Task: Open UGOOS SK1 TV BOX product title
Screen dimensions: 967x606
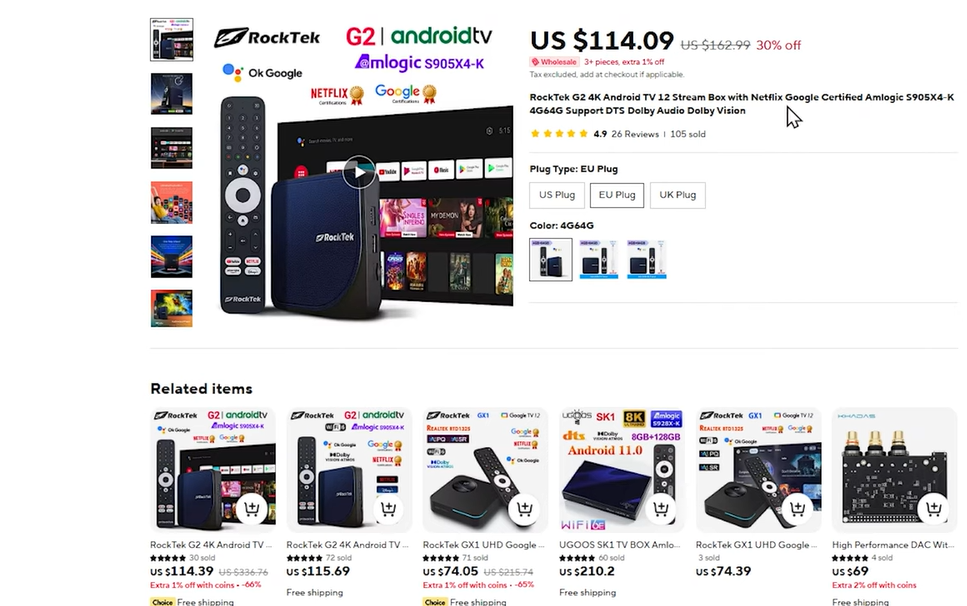Action: coord(620,545)
